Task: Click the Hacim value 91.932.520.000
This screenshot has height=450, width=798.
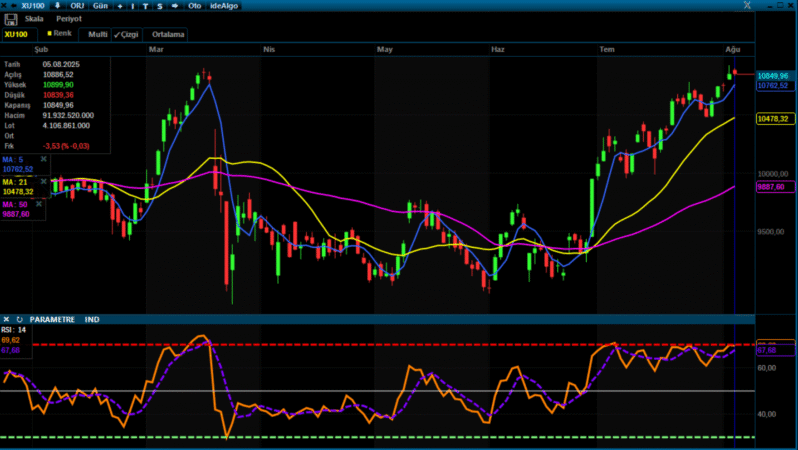Action: (68, 116)
